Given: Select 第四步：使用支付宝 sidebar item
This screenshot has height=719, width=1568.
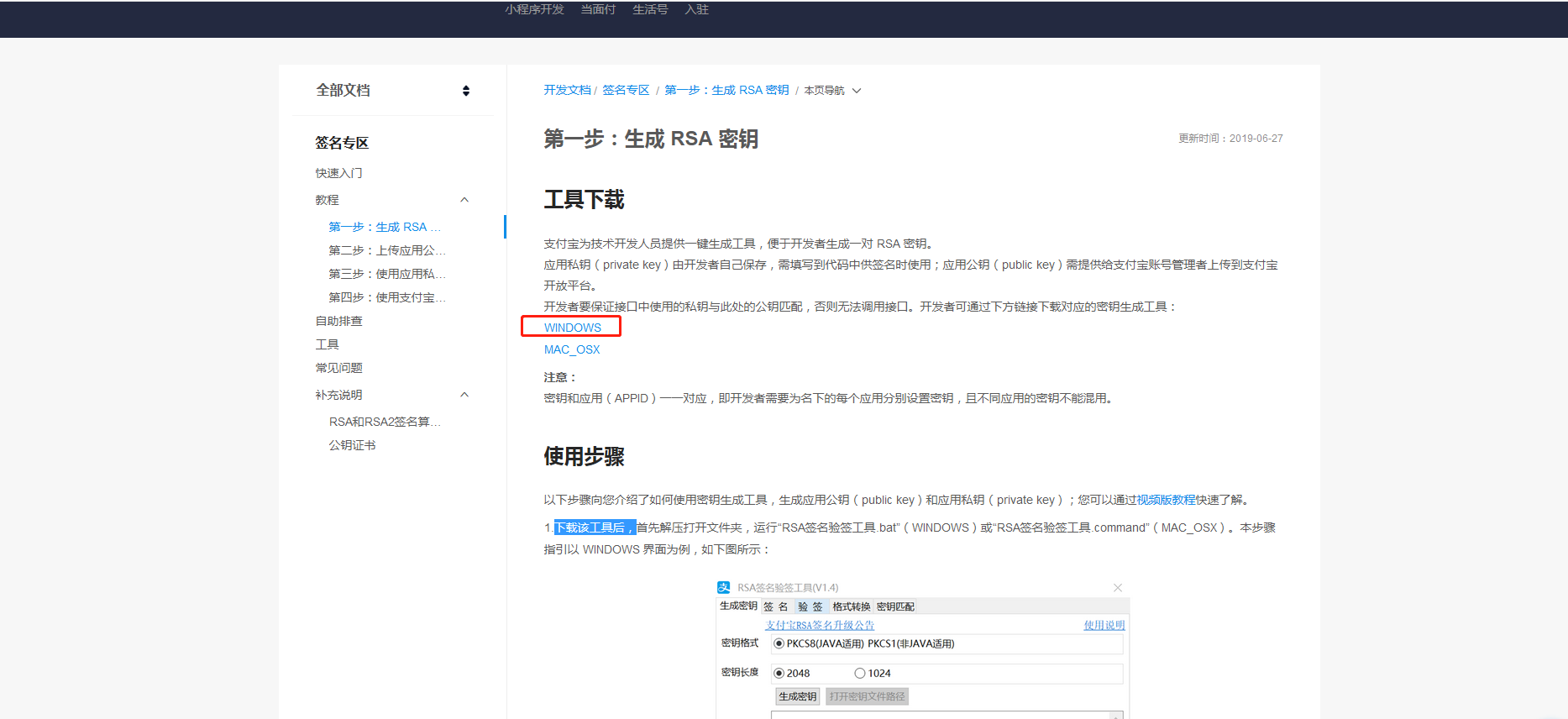Looking at the screenshot, I should pyautogui.click(x=387, y=297).
